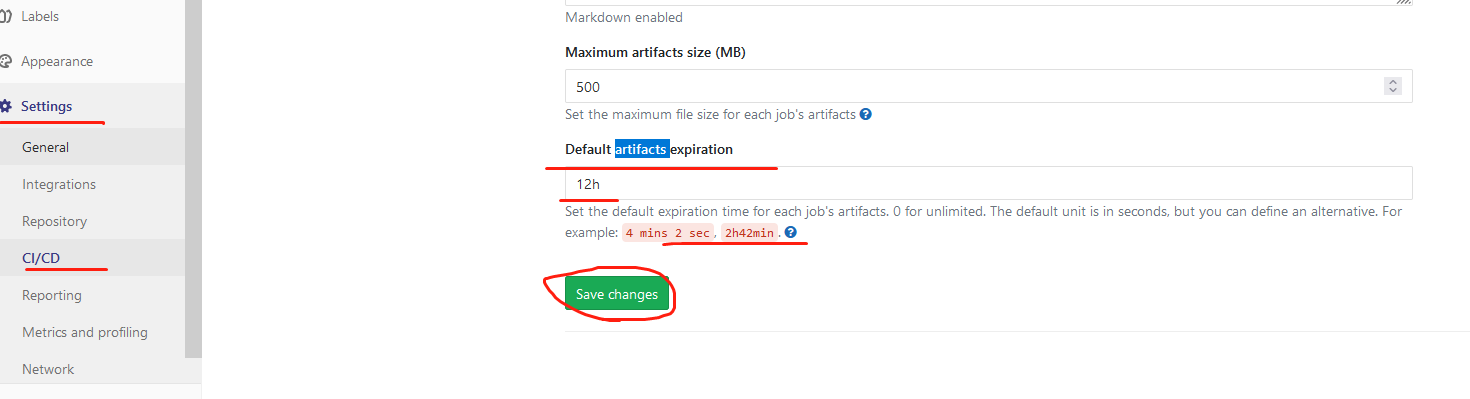Open Labels in the admin sidebar
Screen dimensions: 1470x399
40,16
